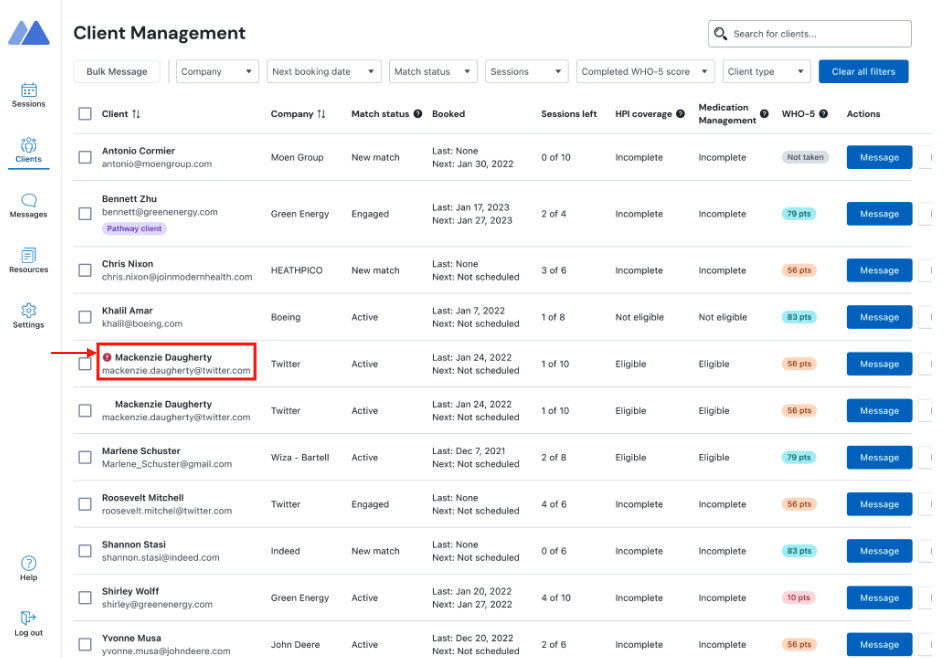Click the Clear all filters button

point(863,72)
